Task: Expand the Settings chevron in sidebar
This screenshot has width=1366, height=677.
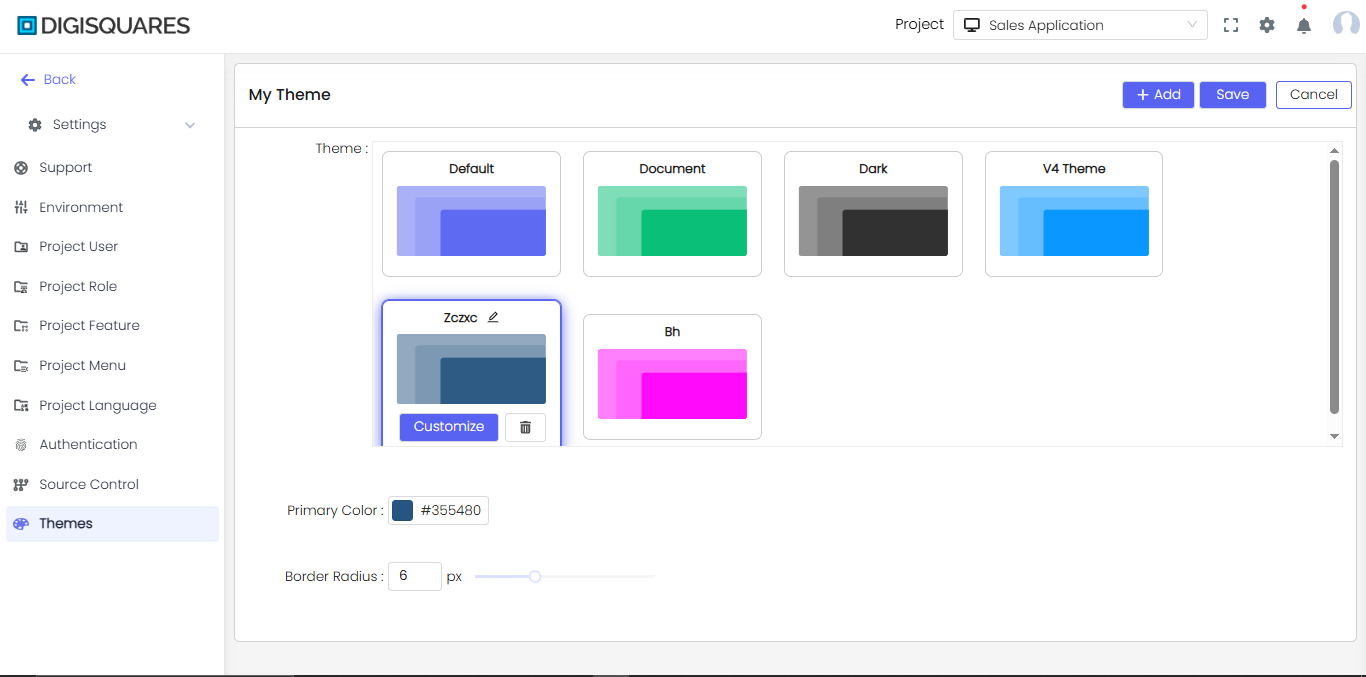Action: (190, 125)
